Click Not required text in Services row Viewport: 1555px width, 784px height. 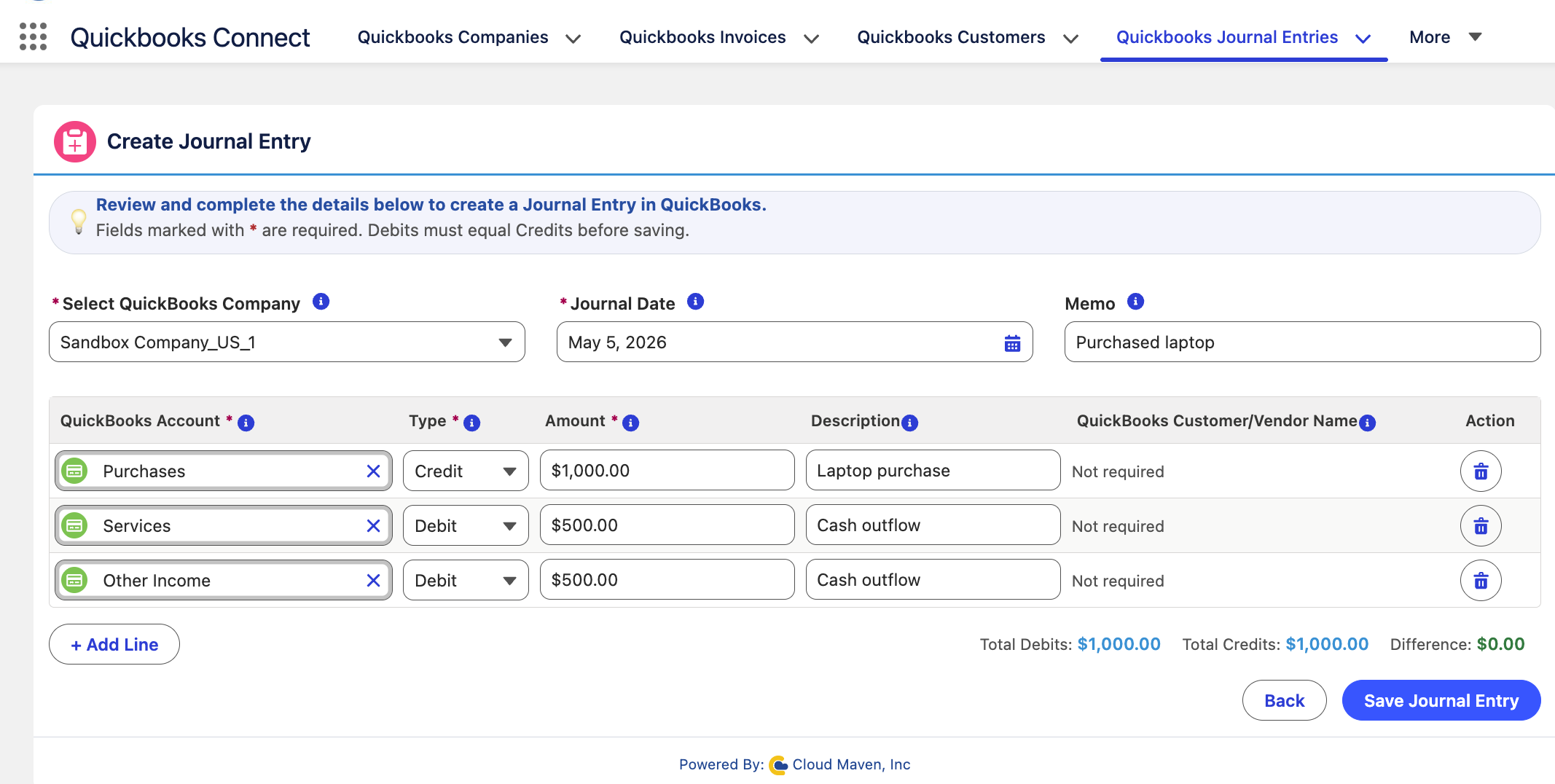(1118, 527)
